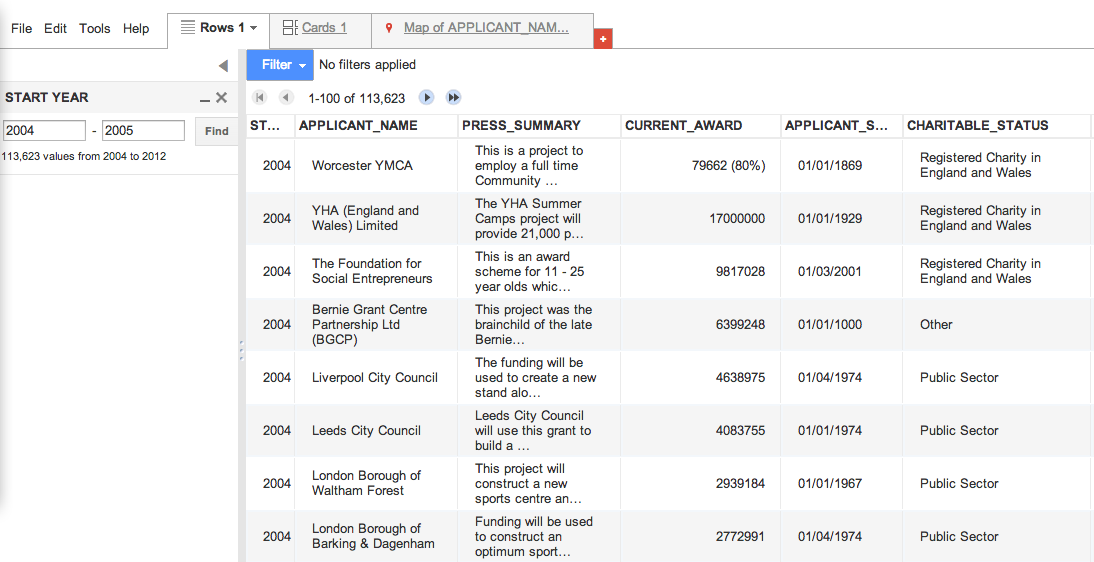Click award value 2939184
Screen dimensions: 1094x562
[x=740, y=484]
